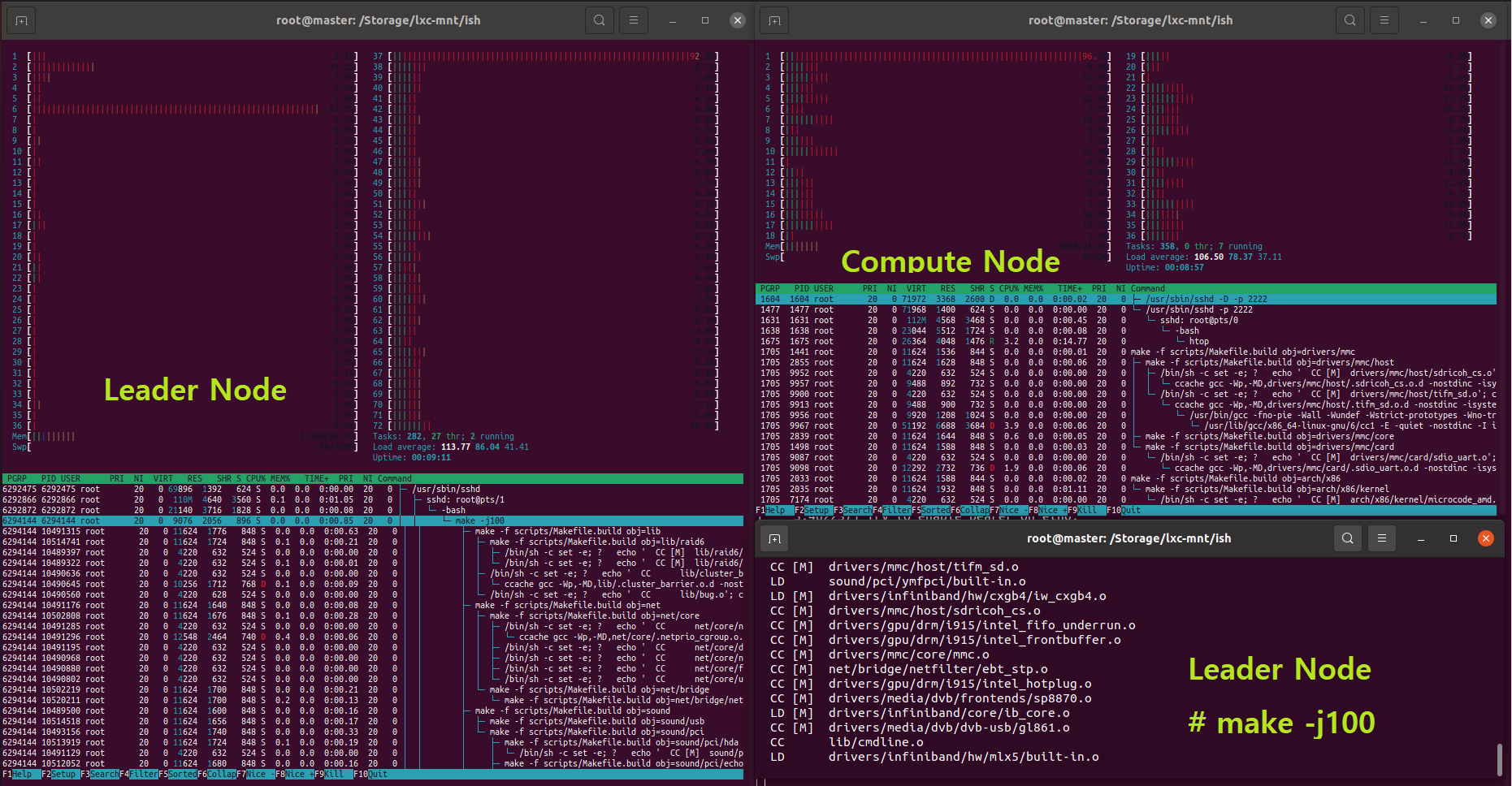Screen dimensions: 1512x786
Task: Sort by Command column in Compute Node htop
Action: [x=1147, y=289]
